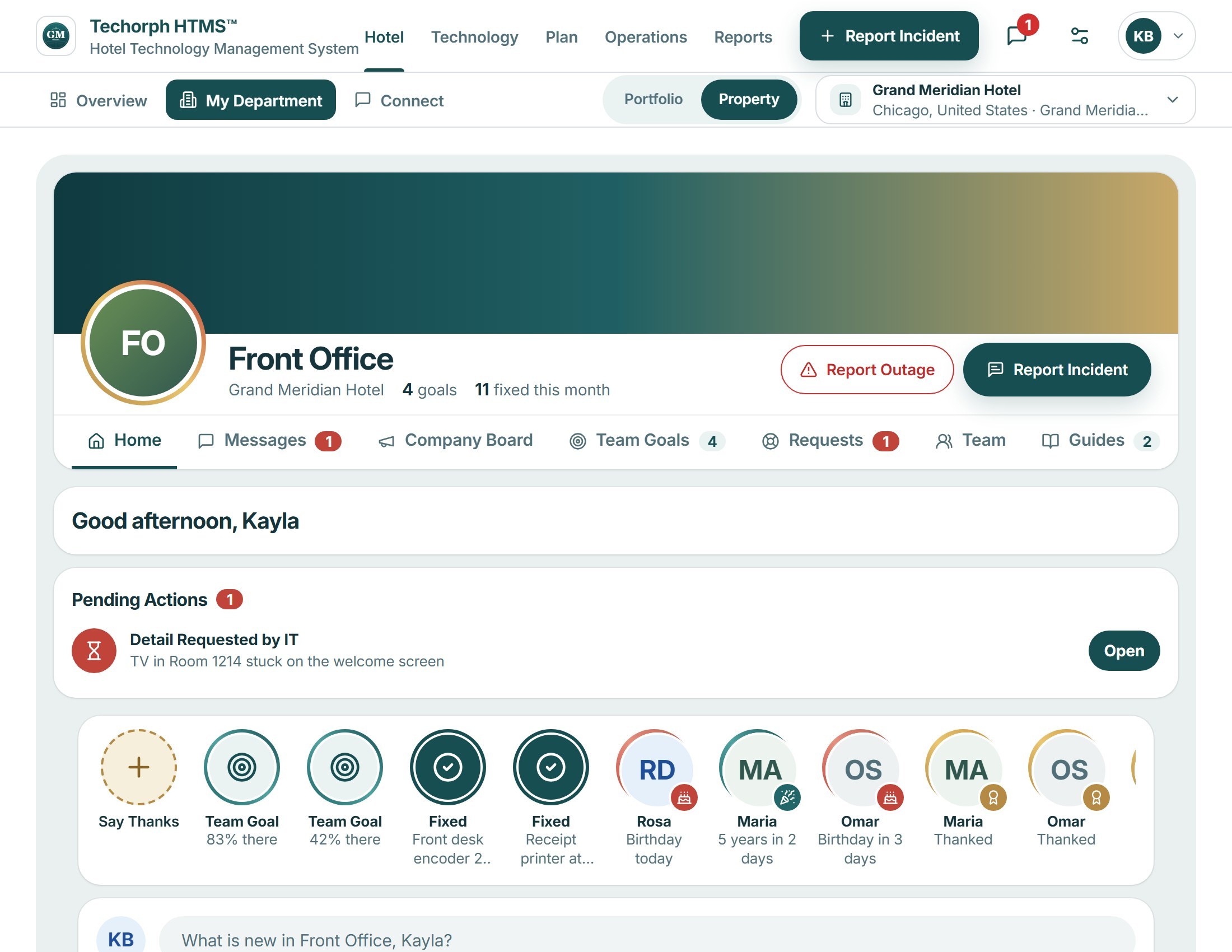1232x952 pixels.
Task: Click the hourglass pending action icon
Action: (94, 650)
